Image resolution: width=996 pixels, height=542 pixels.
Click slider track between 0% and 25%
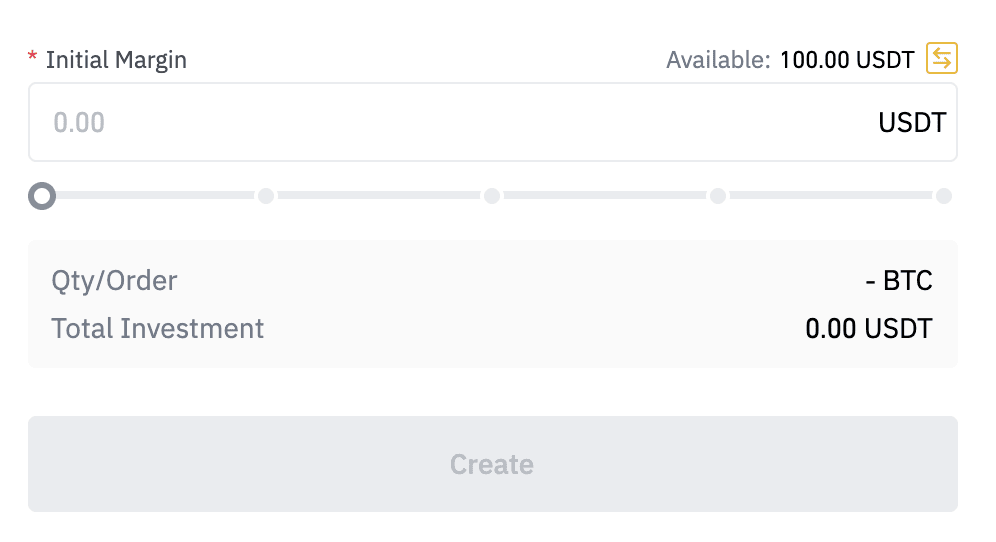(155, 196)
